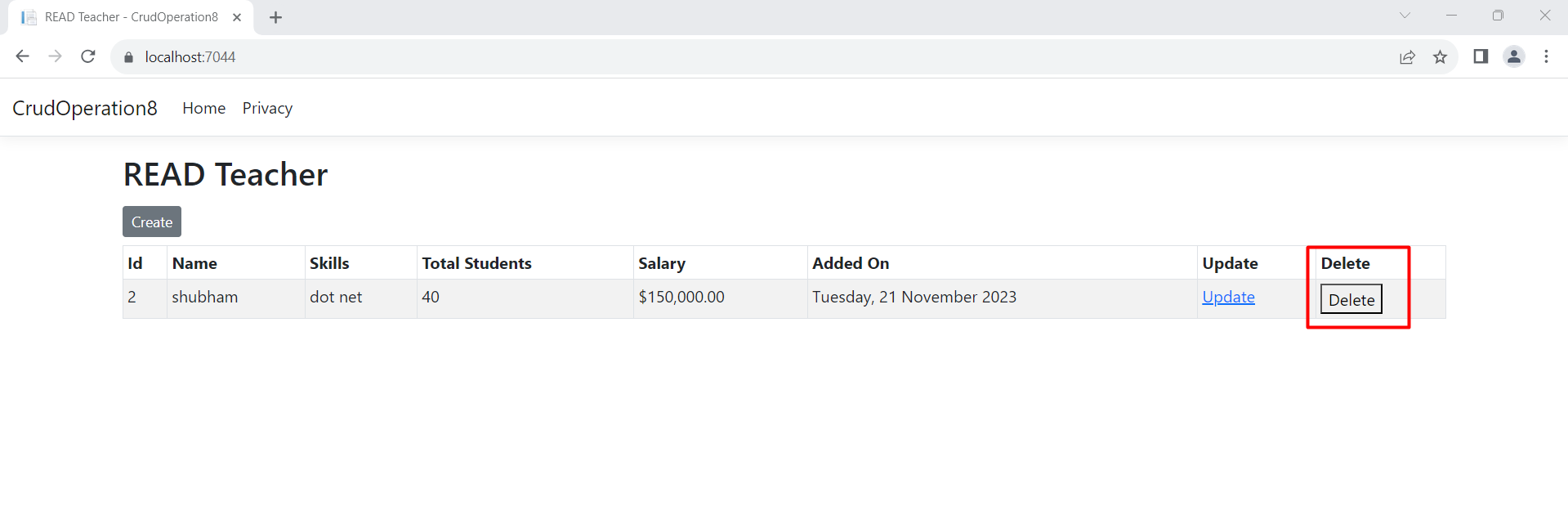
Task: Open Chrome's three-dot menu
Action: pyautogui.click(x=1546, y=56)
